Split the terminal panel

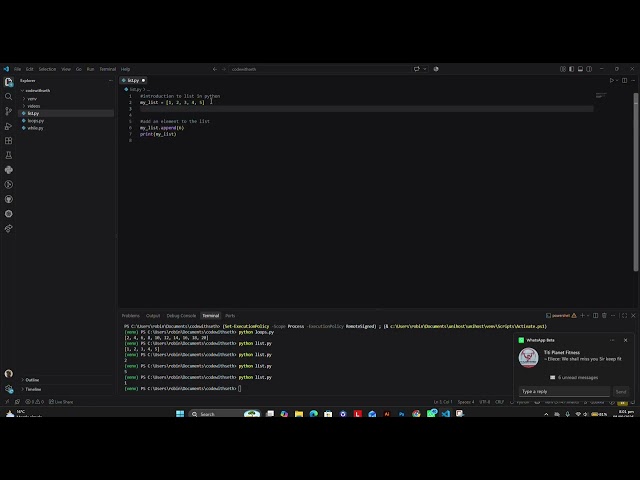point(596,316)
